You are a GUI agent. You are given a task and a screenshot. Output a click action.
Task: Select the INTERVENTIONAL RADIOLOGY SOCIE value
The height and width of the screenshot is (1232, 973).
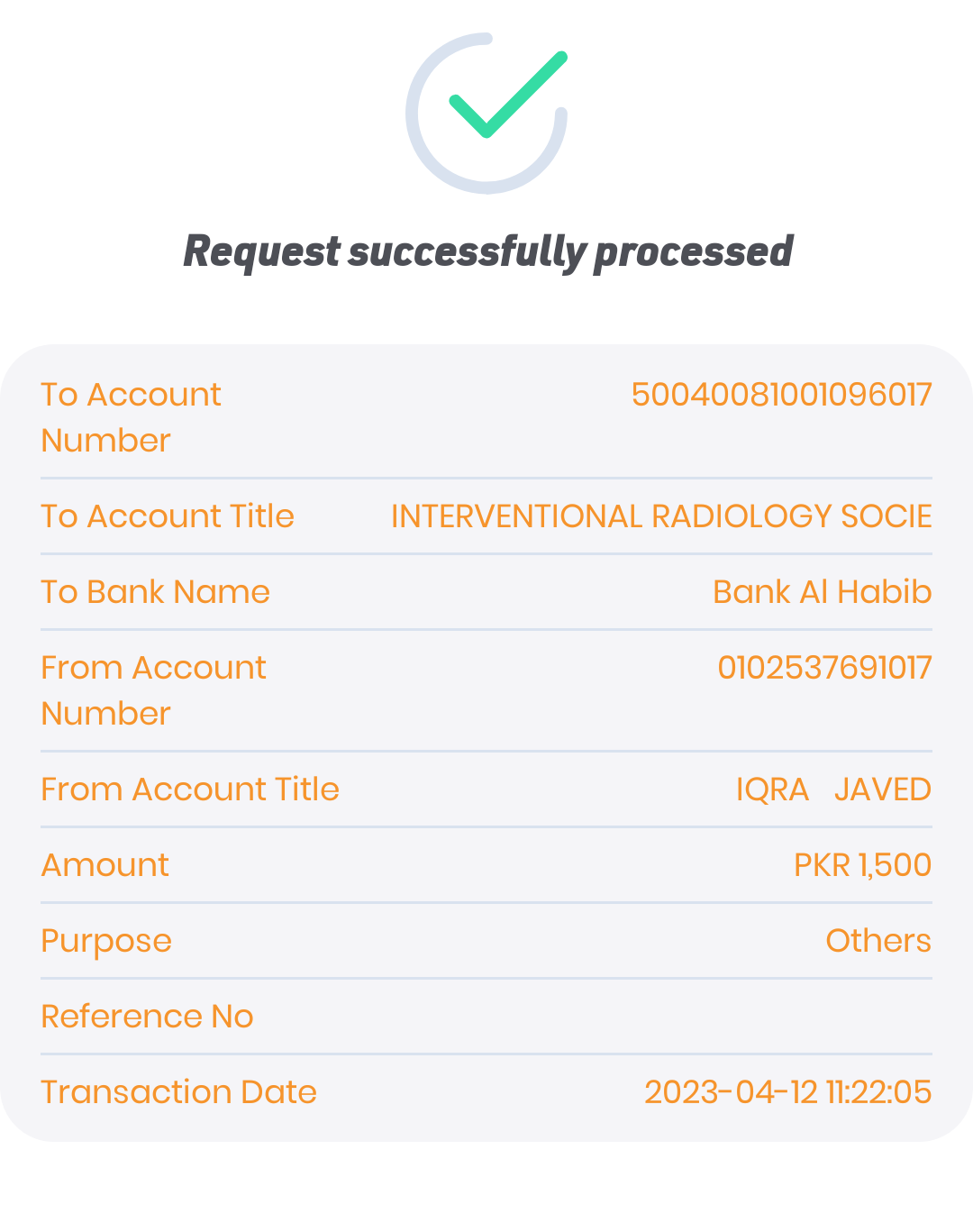660,516
